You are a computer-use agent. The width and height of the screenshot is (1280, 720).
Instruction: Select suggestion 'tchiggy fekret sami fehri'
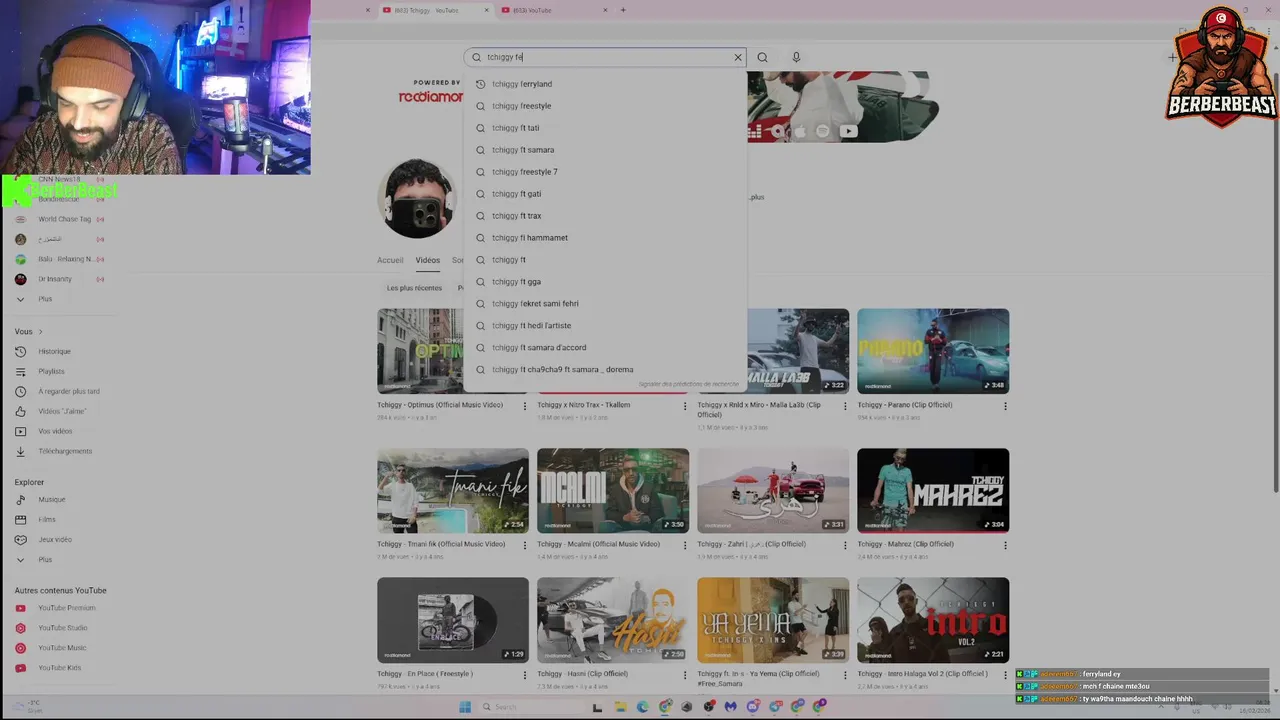tap(605, 304)
